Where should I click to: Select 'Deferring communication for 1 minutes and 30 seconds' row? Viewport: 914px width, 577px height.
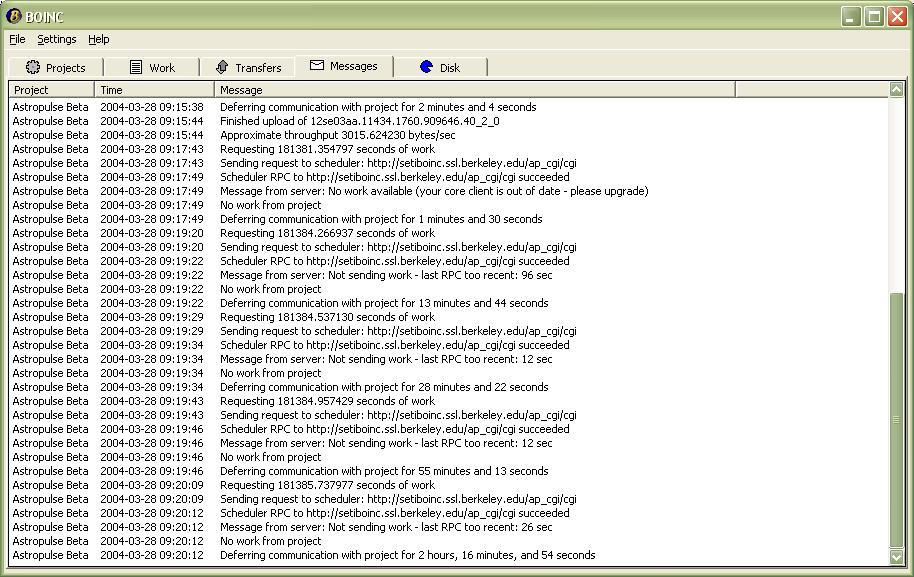point(381,219)
